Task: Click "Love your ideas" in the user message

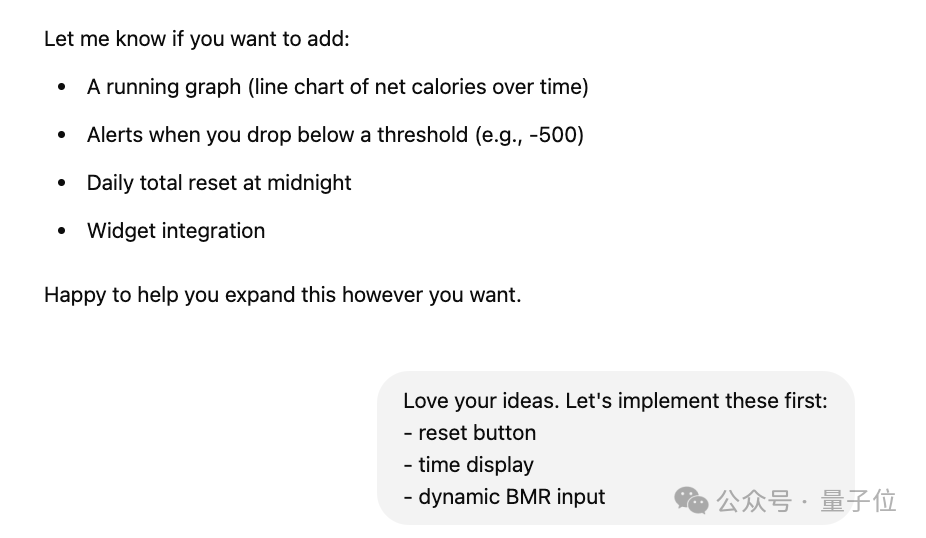Action: point(481,401)
